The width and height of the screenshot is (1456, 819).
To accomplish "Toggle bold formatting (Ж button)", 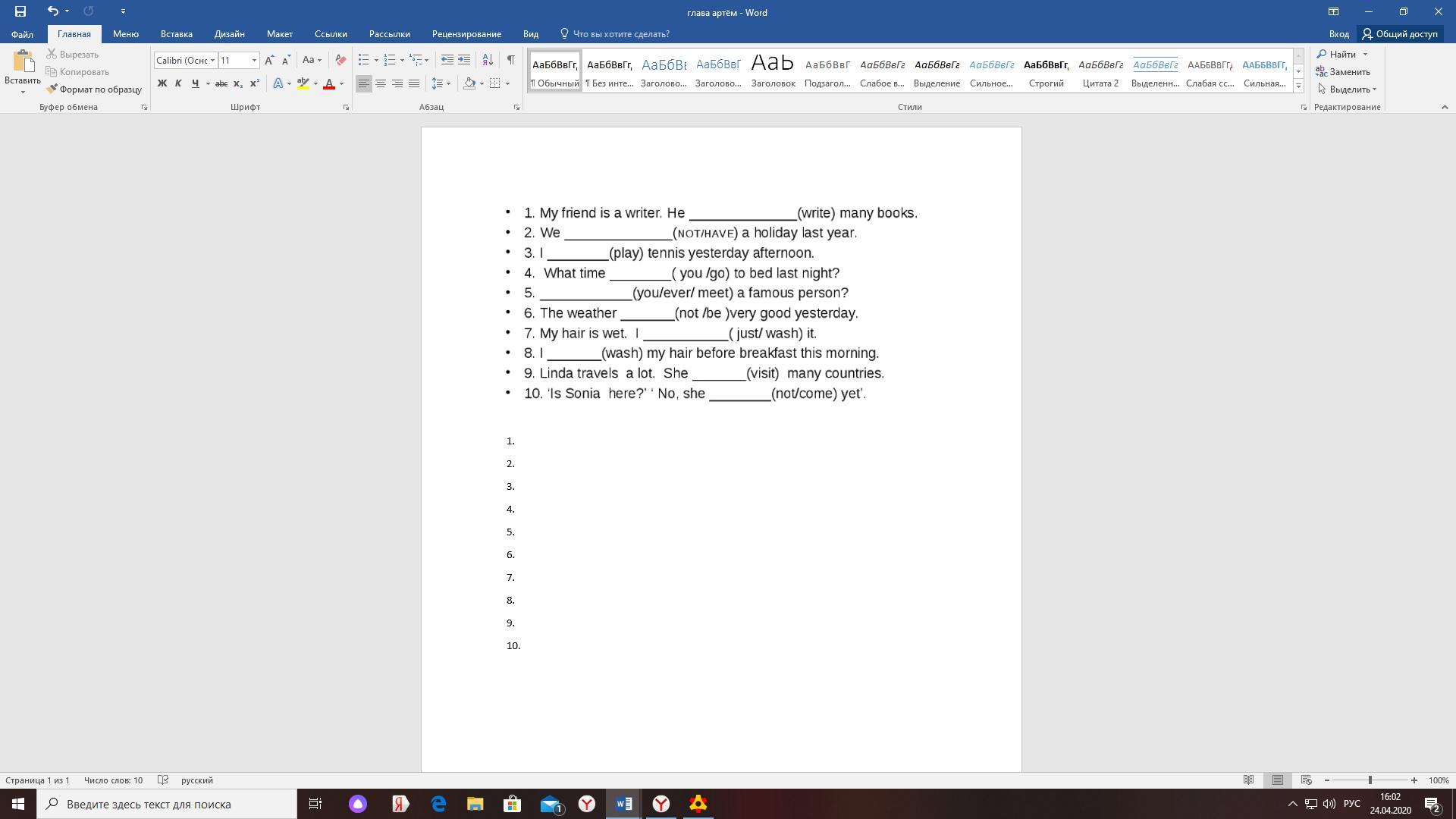I will coord(162,83).
